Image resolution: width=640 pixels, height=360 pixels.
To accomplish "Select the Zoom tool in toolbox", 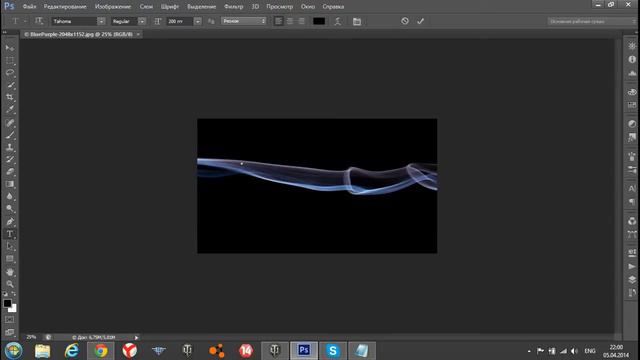I will pos(10,284).
